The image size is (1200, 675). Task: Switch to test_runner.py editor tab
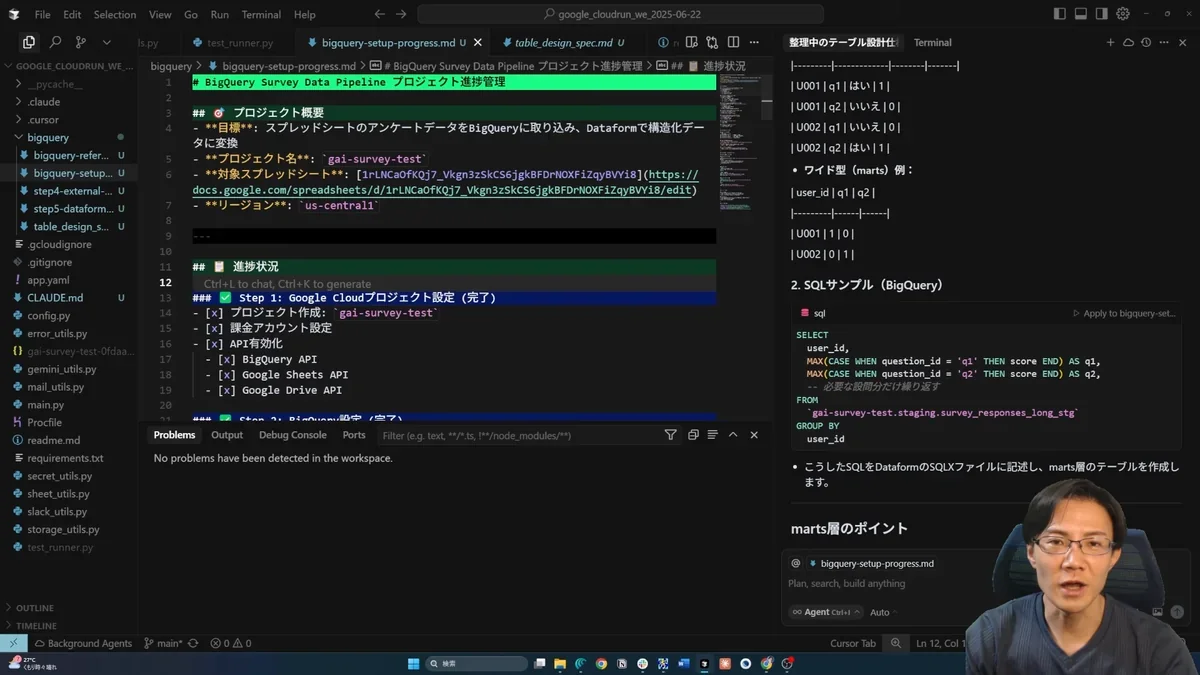[x=239, y=43]
